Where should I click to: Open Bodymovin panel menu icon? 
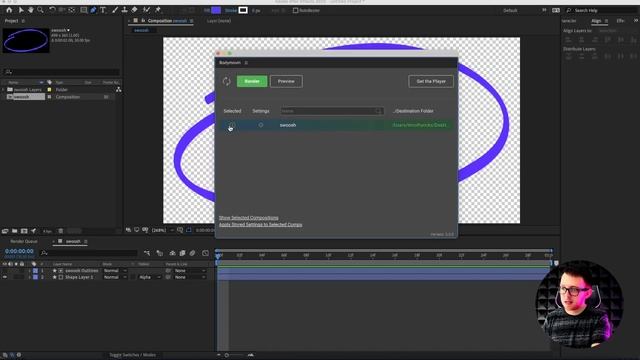click(x=246, y=62)
